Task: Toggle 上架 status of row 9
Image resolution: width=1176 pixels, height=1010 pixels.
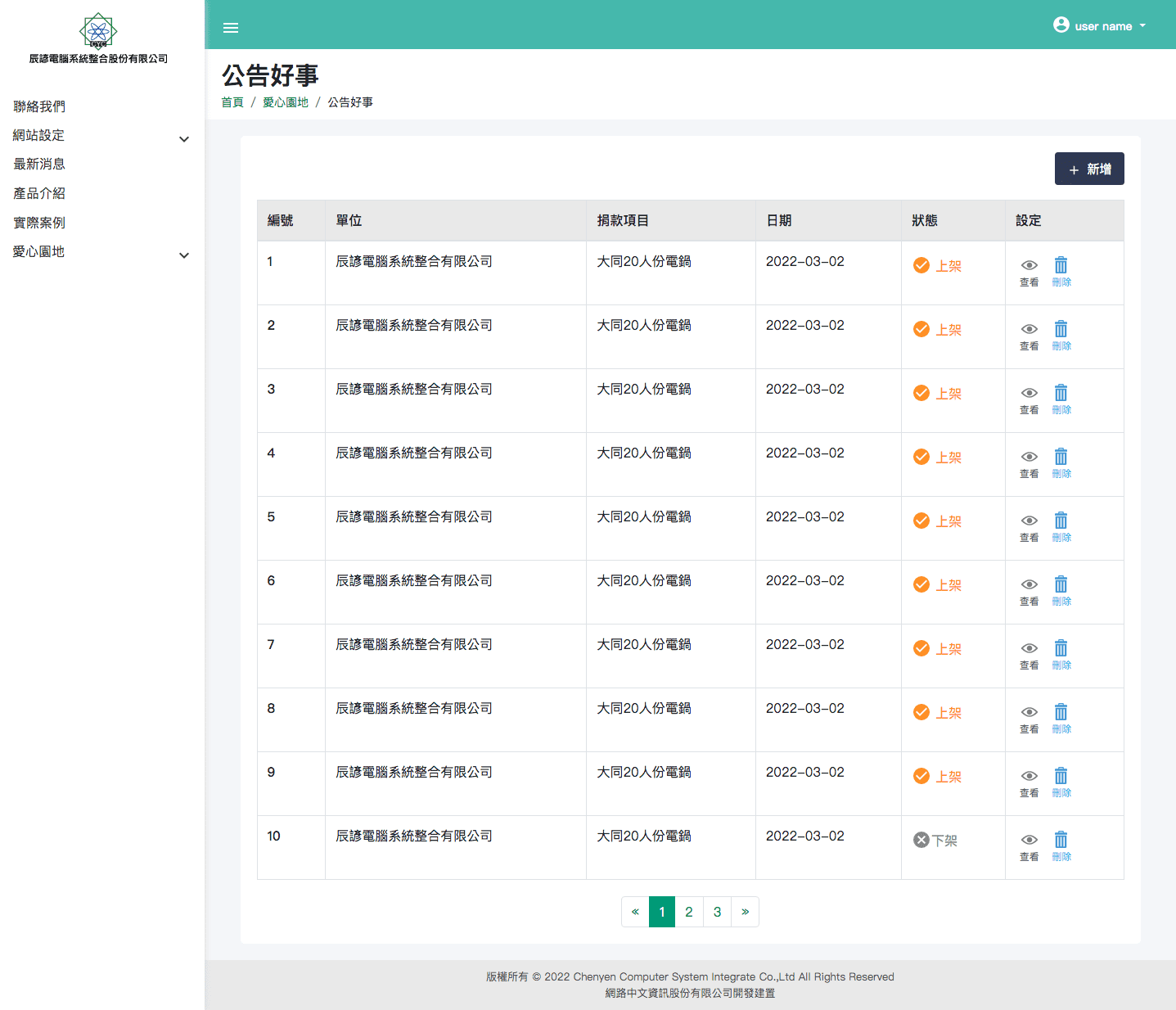Action: pos(937,776)
